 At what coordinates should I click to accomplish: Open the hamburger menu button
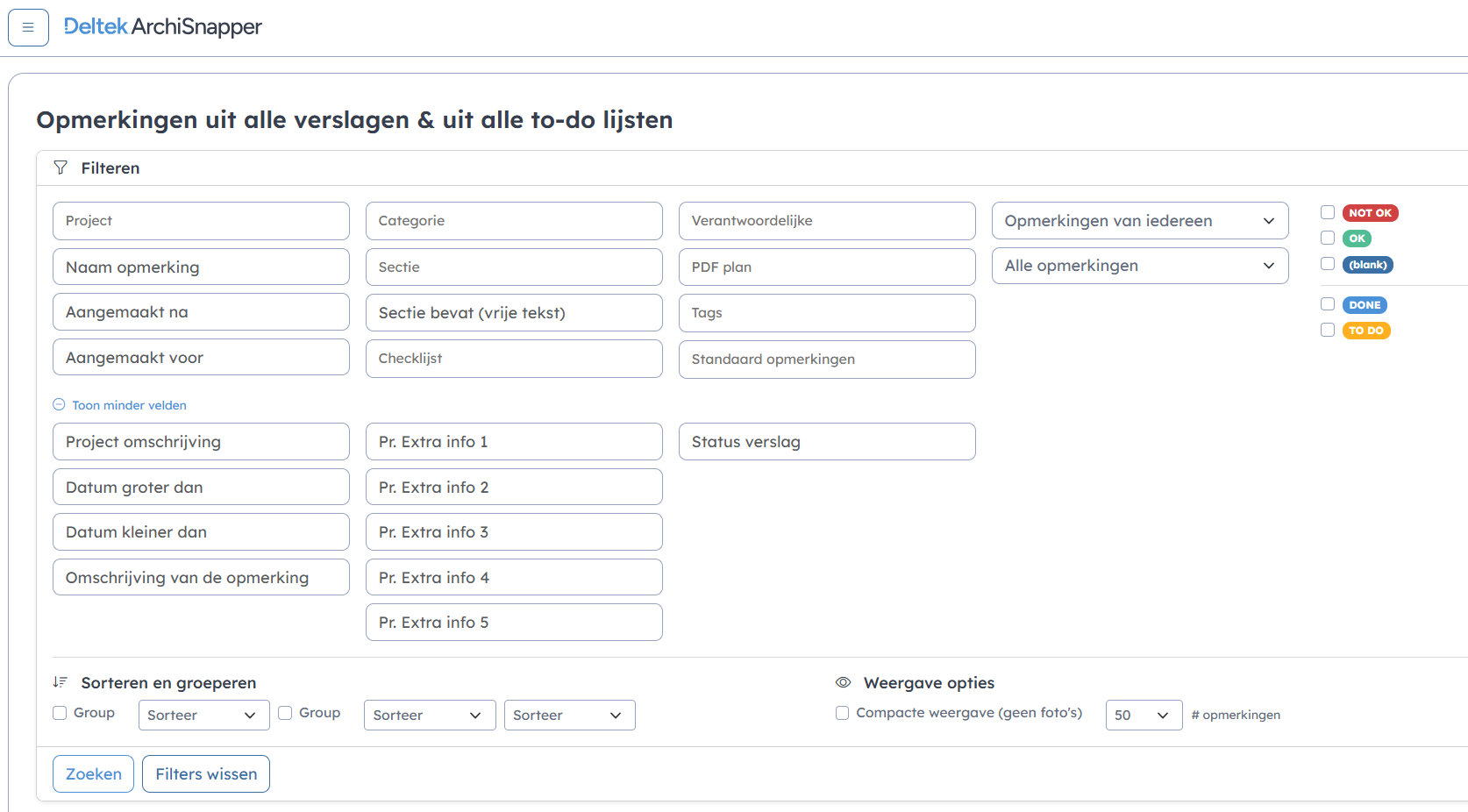pos(28,27)
